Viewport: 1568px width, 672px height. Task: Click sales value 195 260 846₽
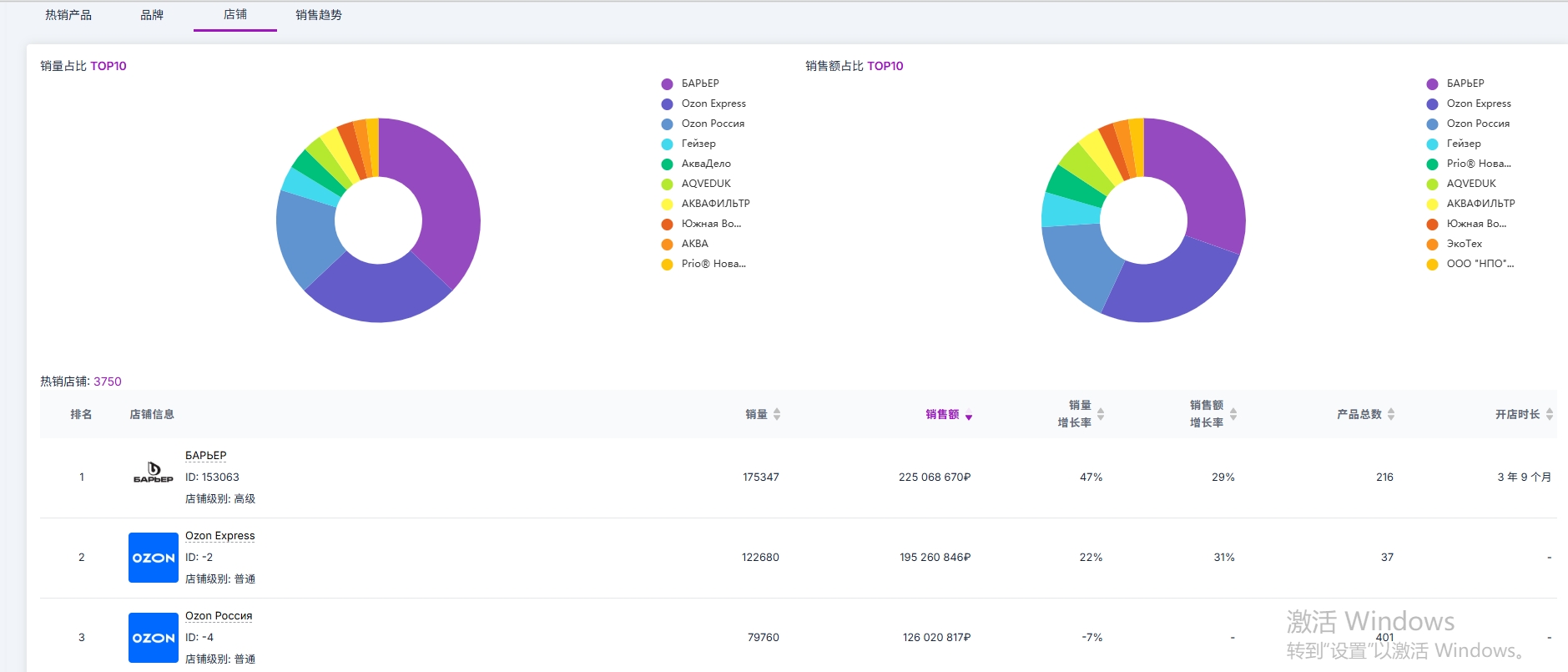point(935,558)
